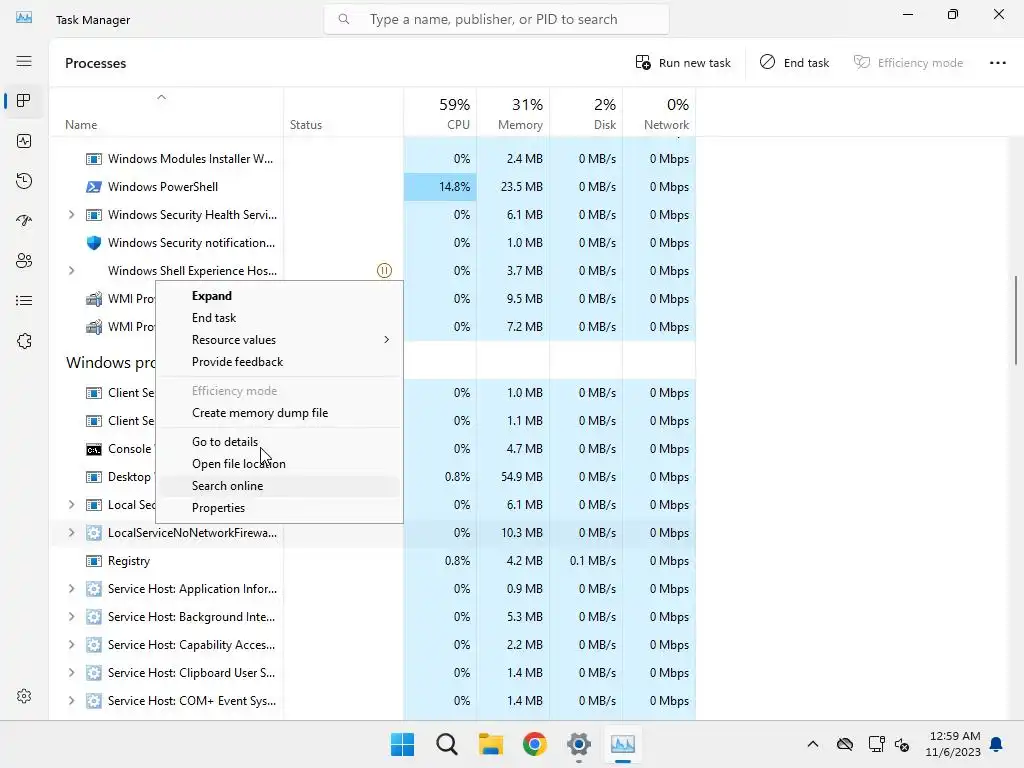Viewport: 1024px width, 768px height.
Task: Click the Windows Security notification shield icon
Action: point(94,243)
